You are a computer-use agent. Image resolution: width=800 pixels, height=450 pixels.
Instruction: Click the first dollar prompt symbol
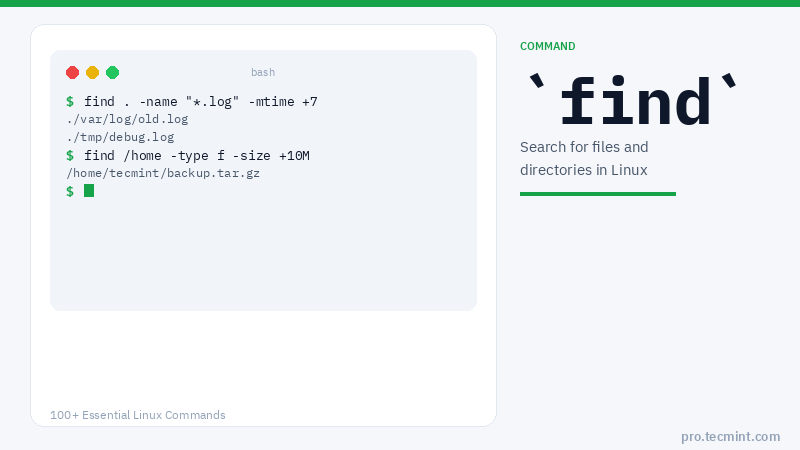[70, 102]
